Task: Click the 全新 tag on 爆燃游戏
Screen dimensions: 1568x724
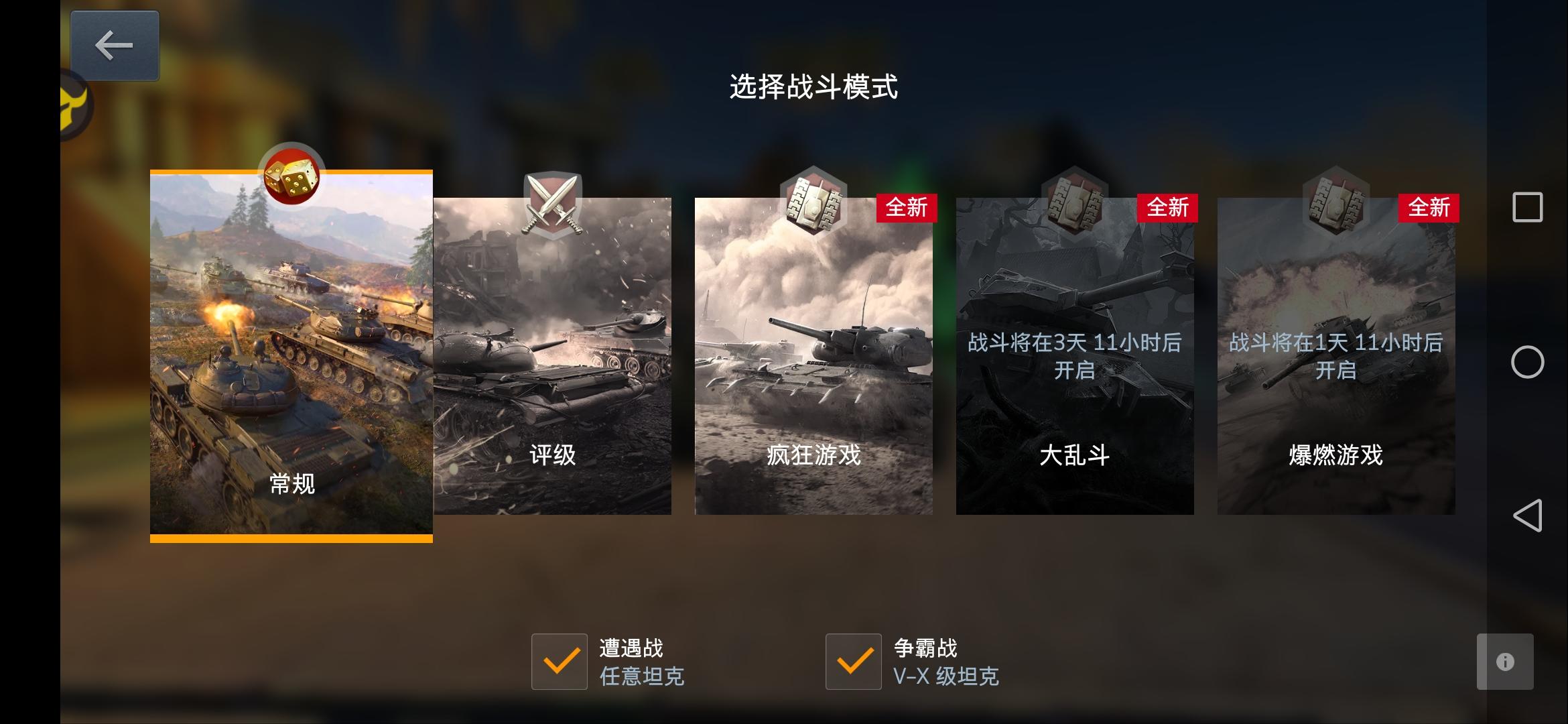Action: [1429, 208]
